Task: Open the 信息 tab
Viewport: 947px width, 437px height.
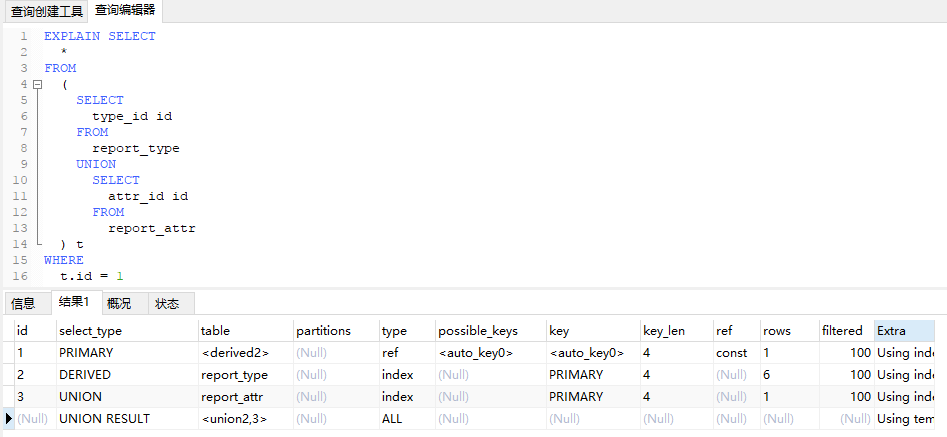Action: (x=23, y=303)
